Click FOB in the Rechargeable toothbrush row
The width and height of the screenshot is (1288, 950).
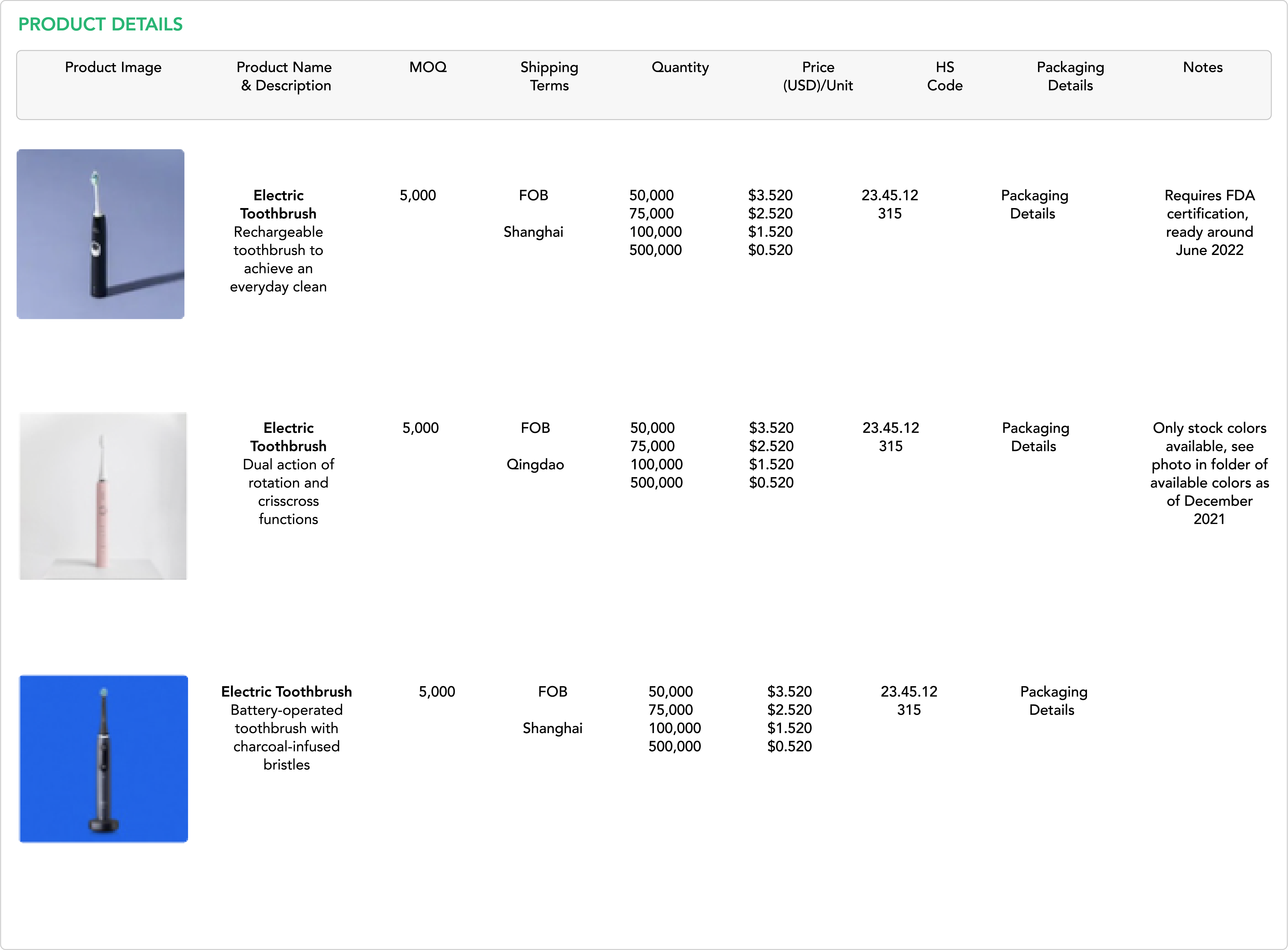(x=533, y=196)
